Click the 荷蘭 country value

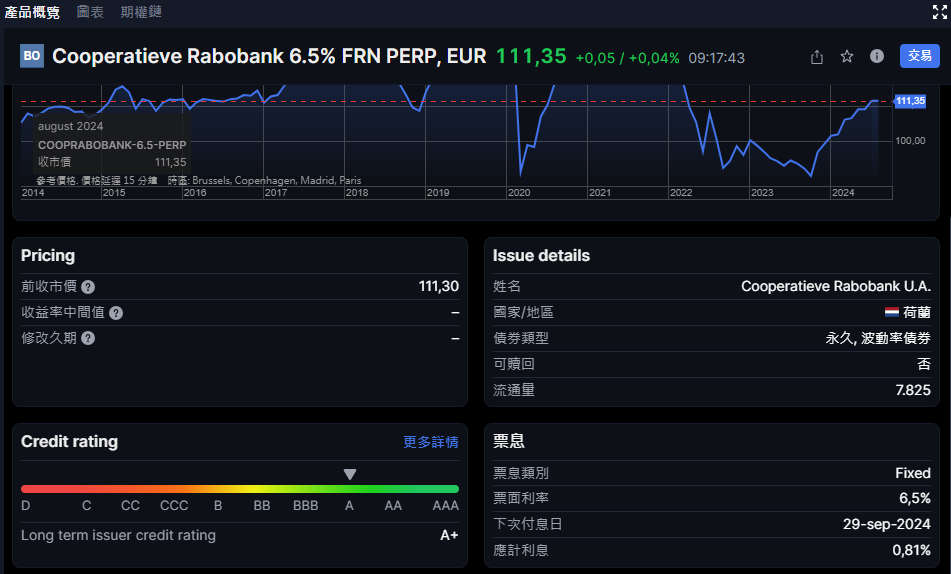point(916,312)
